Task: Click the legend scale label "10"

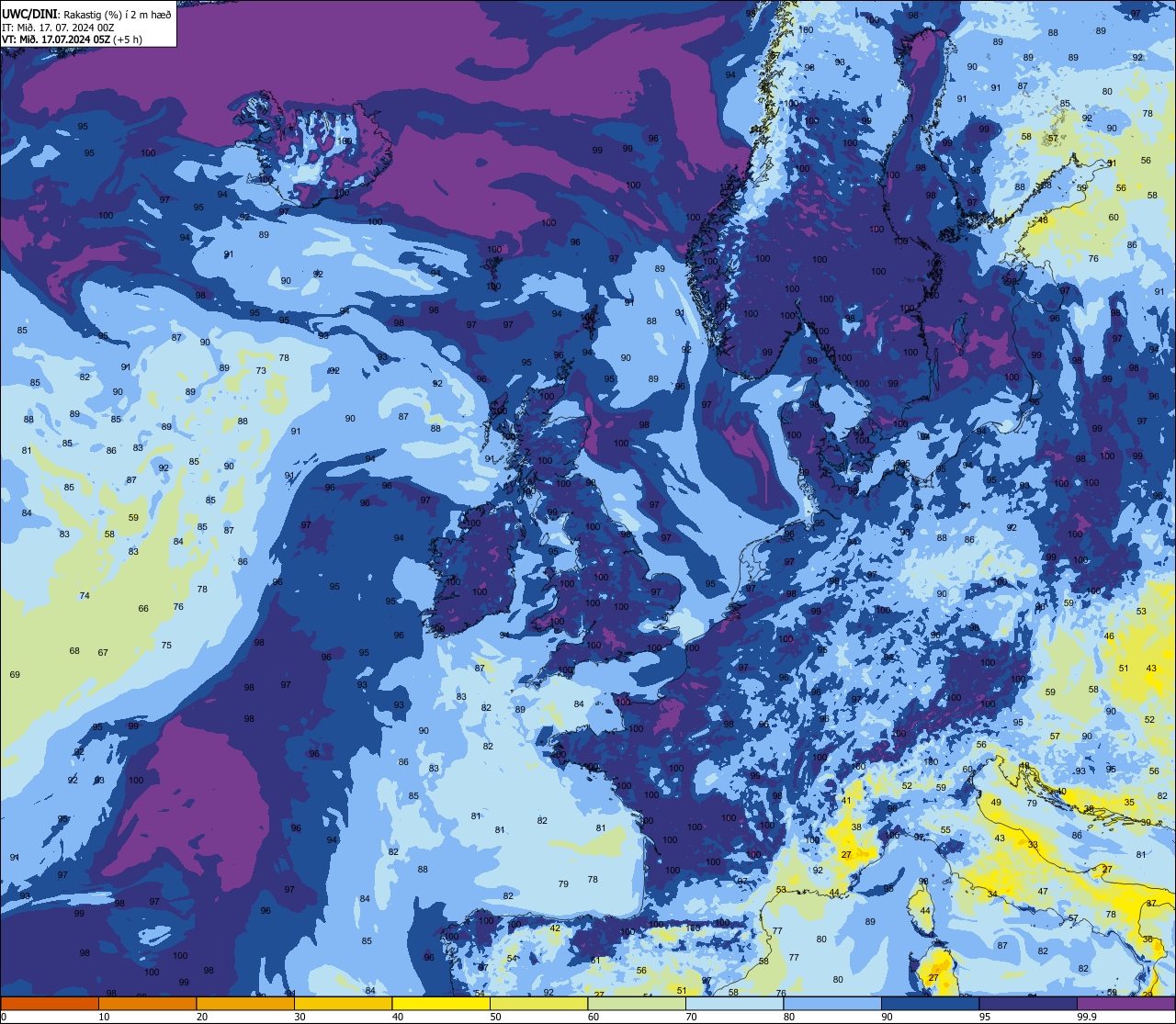Action: click(x=104, y=1017)
